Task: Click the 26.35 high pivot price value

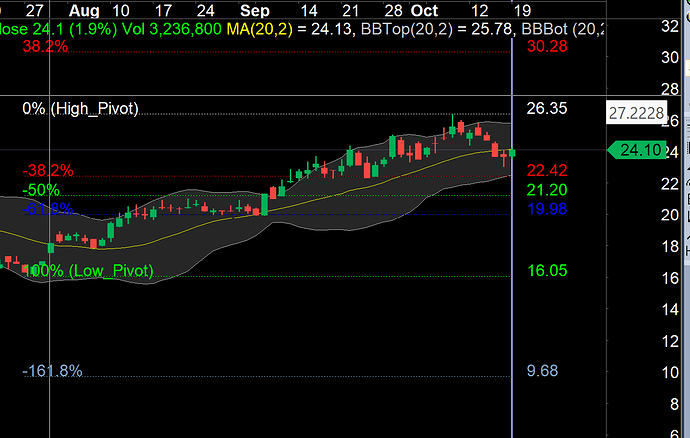Action: pyautogui.click(x=547, y=109)
